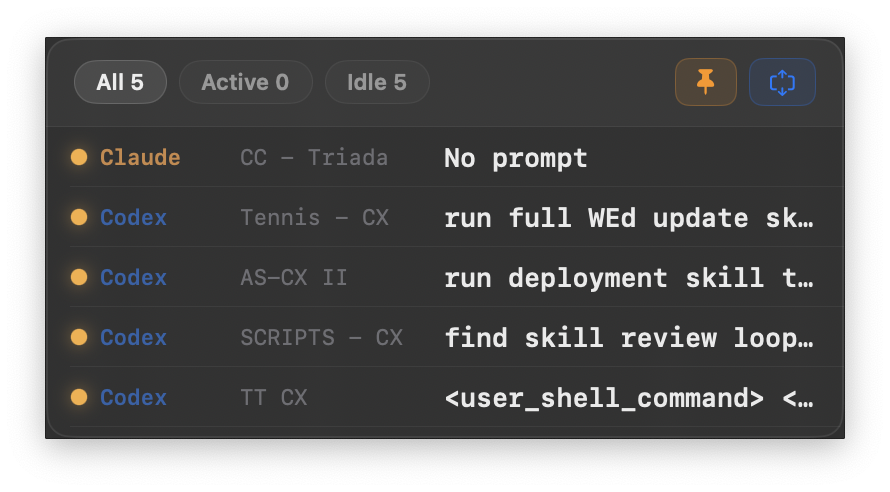
Task: Show the Idle 5 sessions tab
Action: tap(377, 82)
